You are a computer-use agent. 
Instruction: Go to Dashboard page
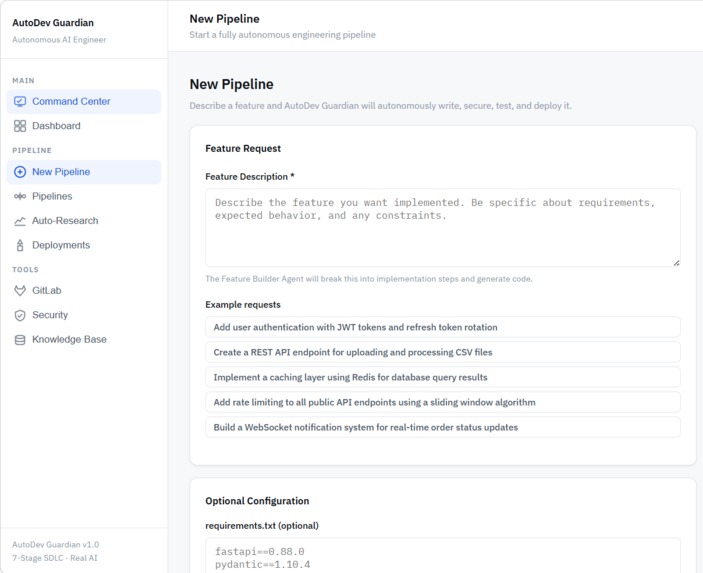coord(84,126)
